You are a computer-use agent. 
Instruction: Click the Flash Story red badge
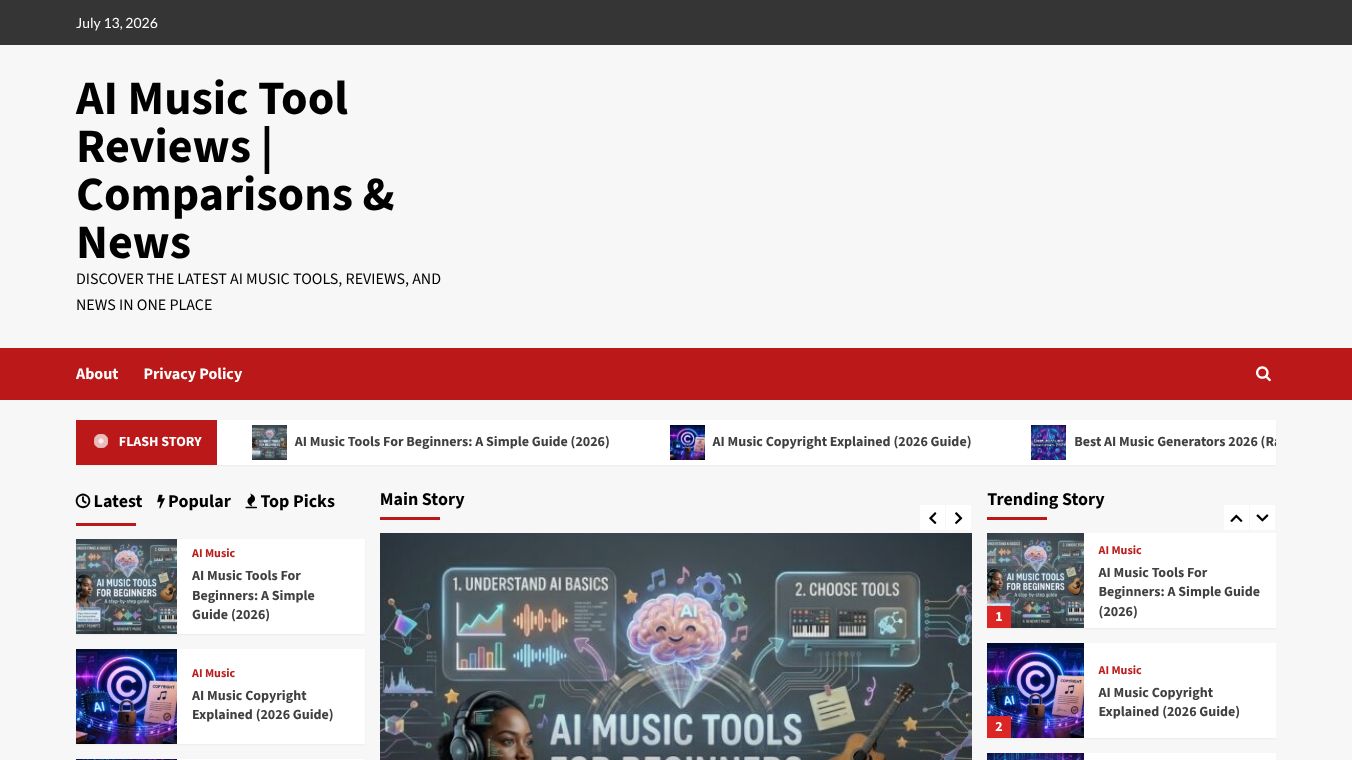[146, 442]
